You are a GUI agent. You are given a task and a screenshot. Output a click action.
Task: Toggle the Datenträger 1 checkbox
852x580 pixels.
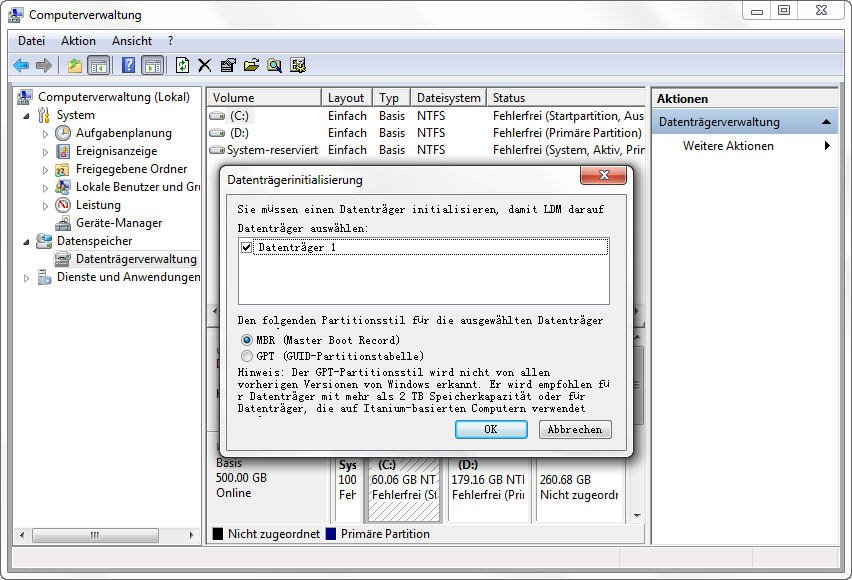[247, 247]
